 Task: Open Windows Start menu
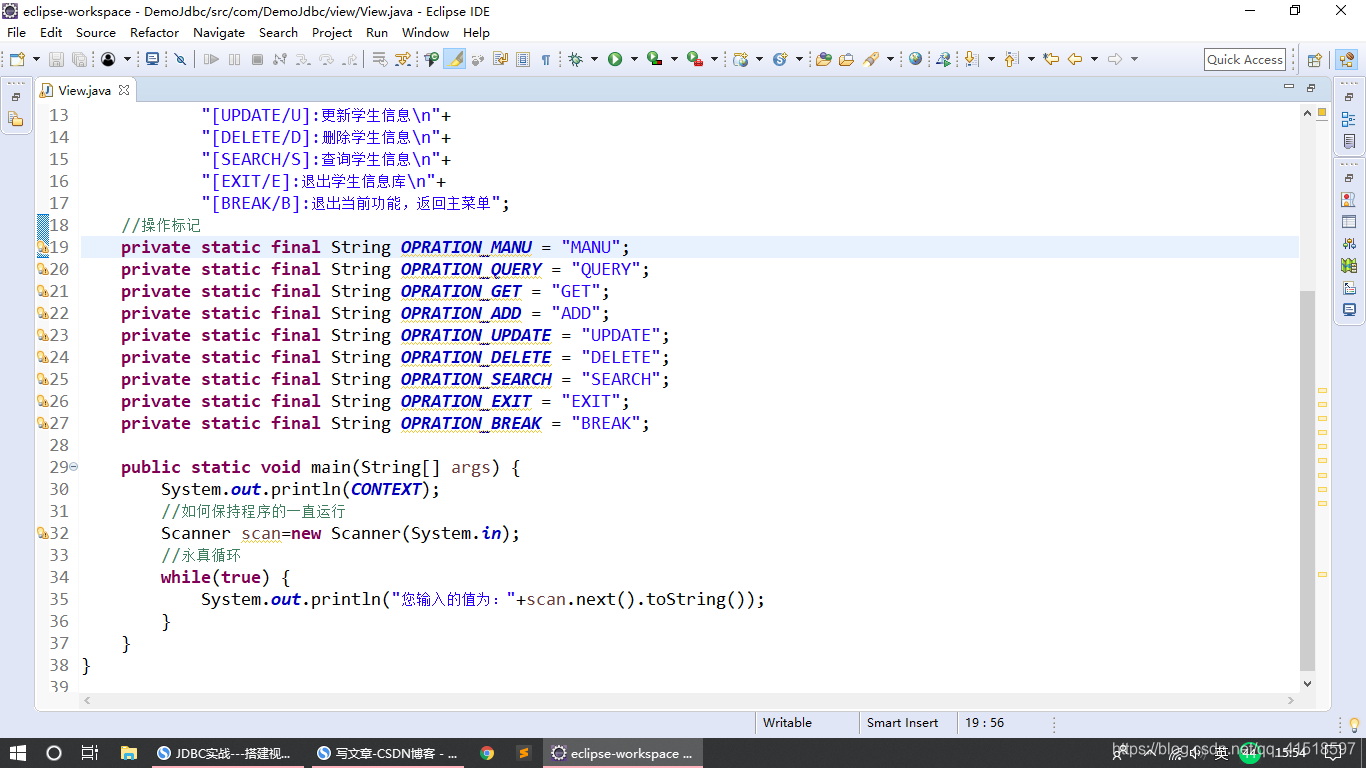click(x=18, y=753)
